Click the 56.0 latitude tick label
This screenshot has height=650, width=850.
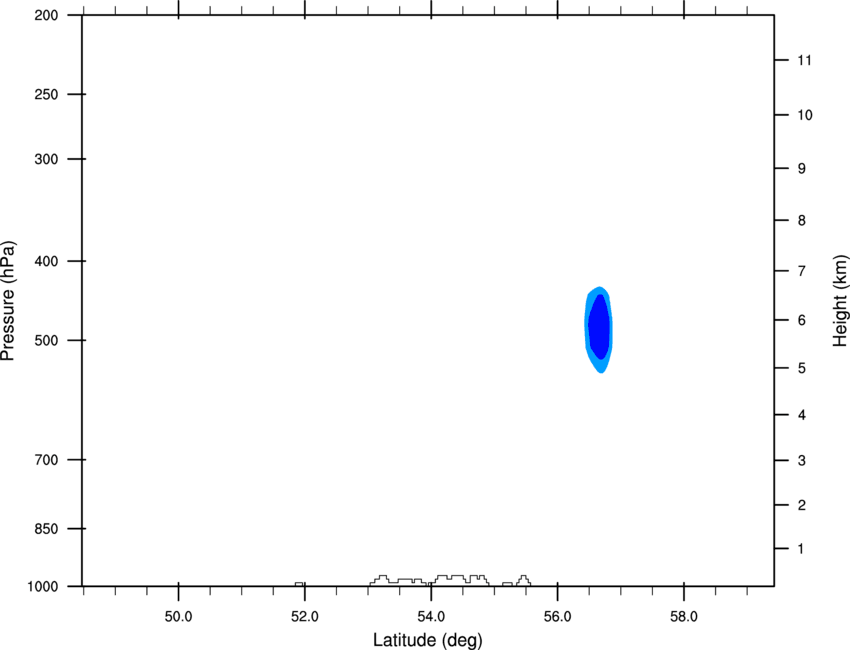pos(557,617)
